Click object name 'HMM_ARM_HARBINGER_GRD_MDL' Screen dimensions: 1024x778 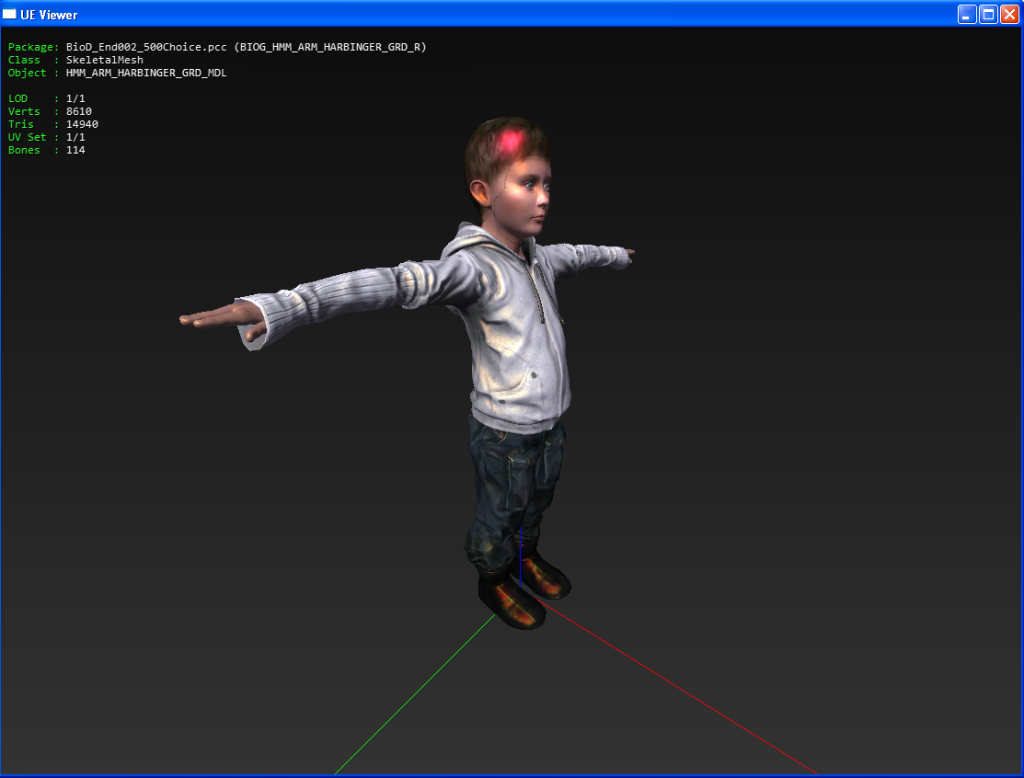(x=146, y=73)
